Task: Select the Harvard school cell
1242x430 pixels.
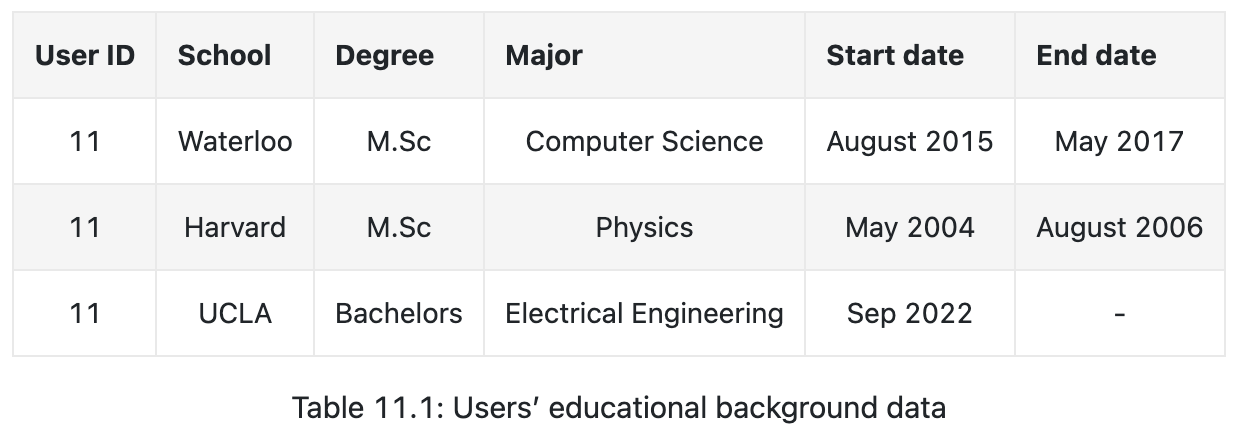Action: tap(235, 227)
